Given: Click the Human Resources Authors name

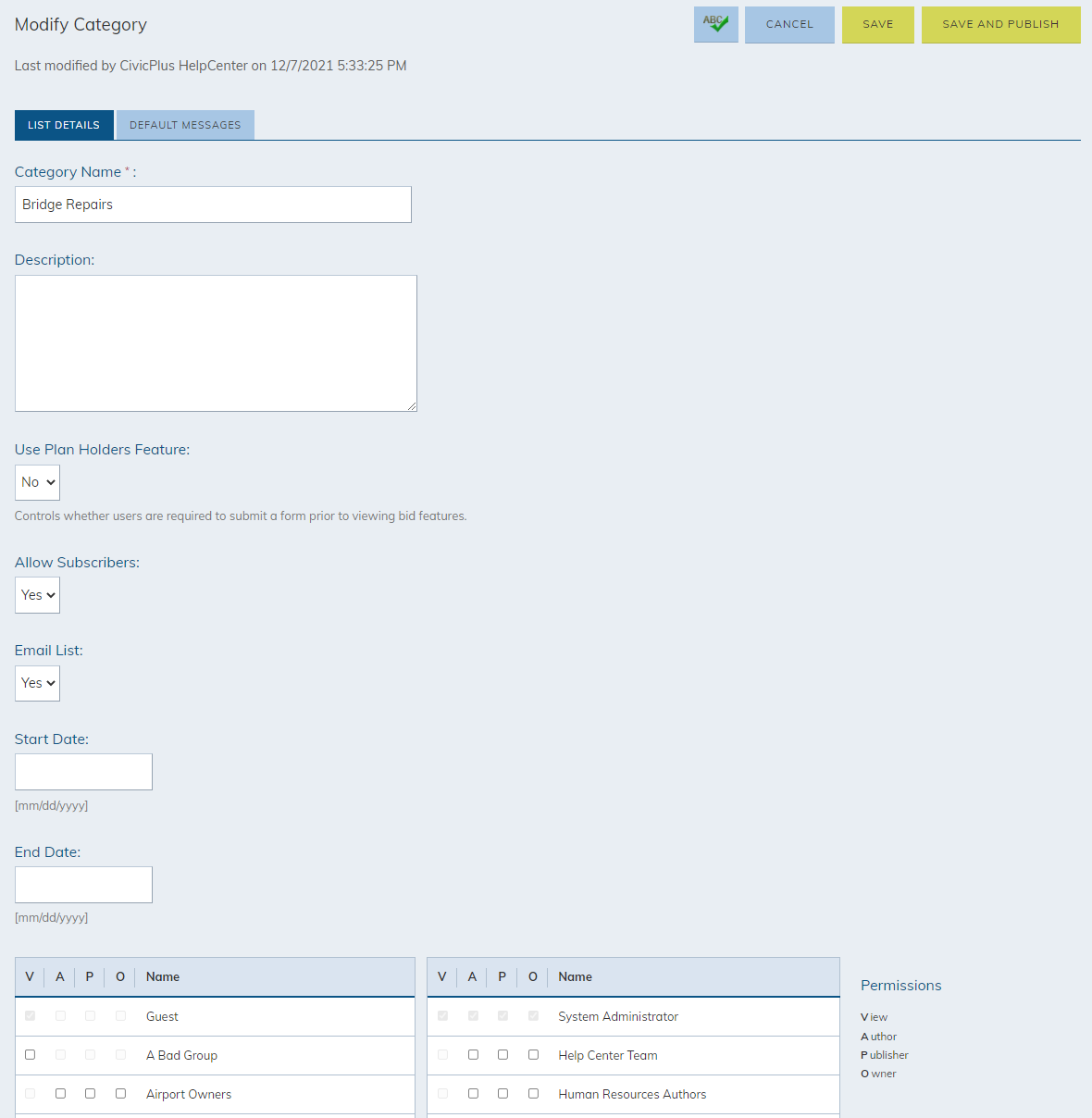Looking at the screenshot, I should point(632,1094).
